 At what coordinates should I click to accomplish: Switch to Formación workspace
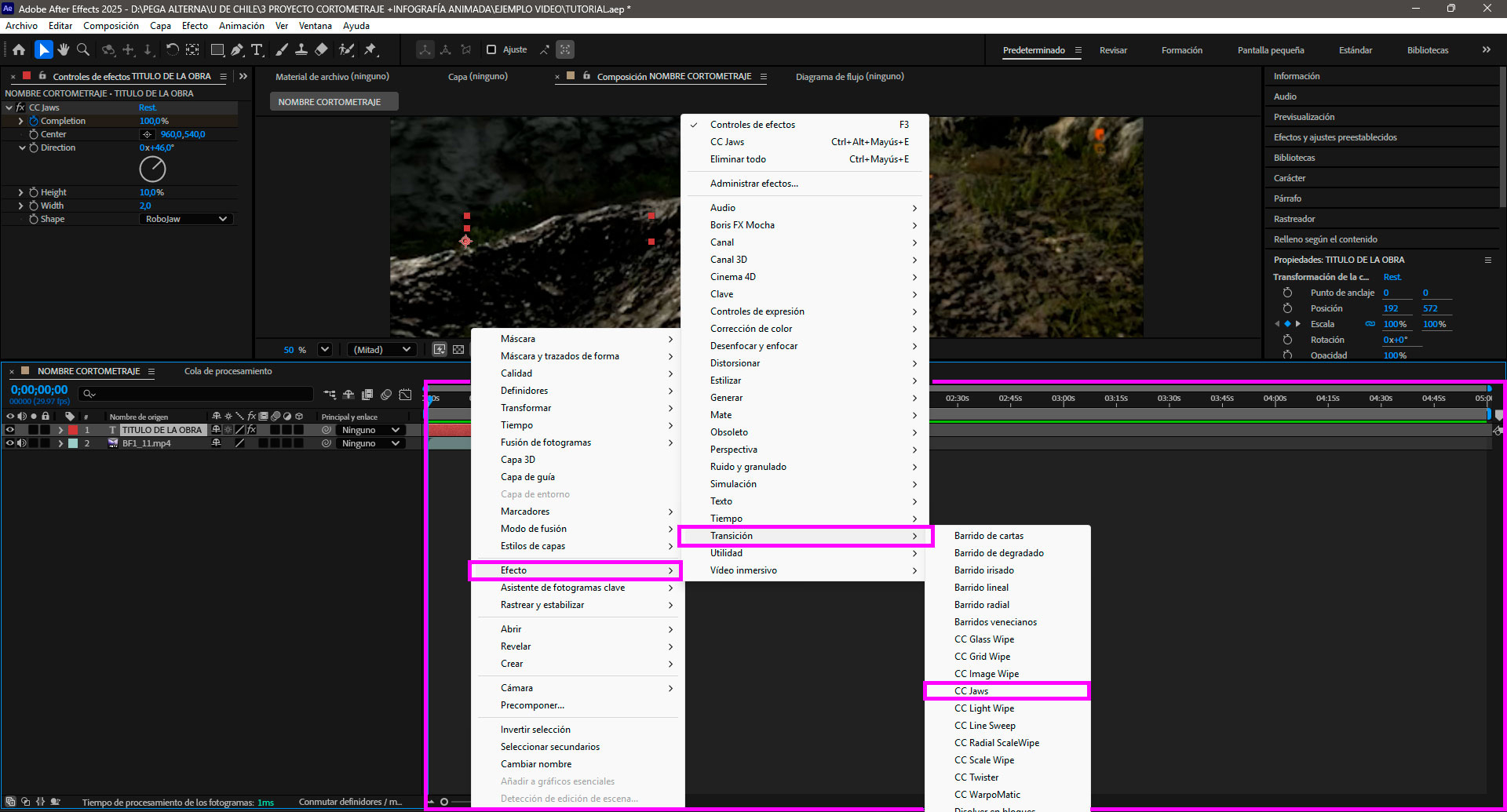(x=1182, y=50)
